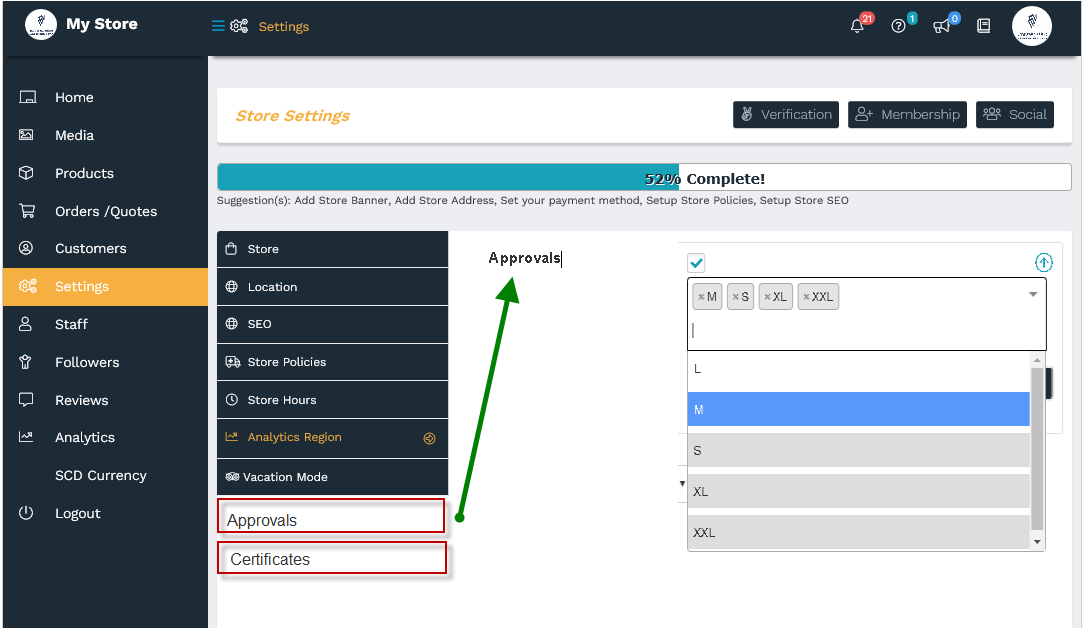The height and width of the screenshot is (628, 1084).
Task: Click the Reviews speech bubble icon
Action: click(26, 400)
